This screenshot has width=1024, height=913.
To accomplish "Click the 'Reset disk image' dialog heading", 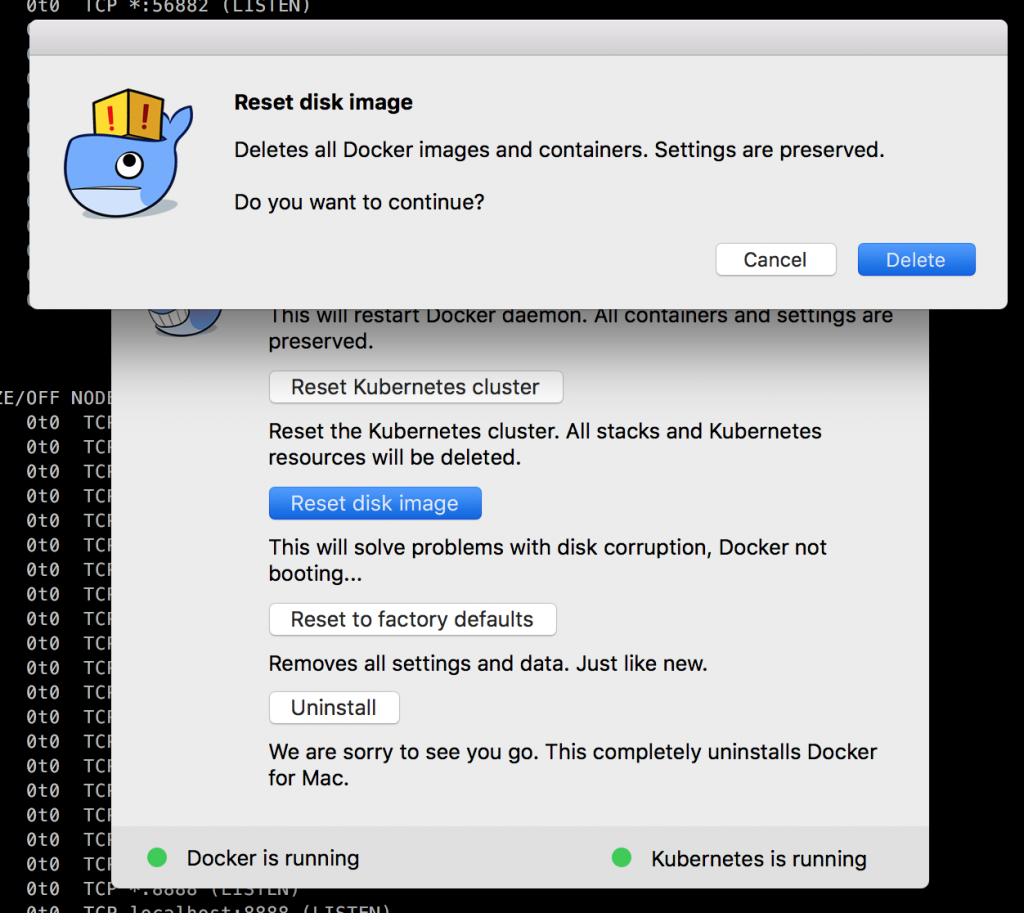I will 323,102.
